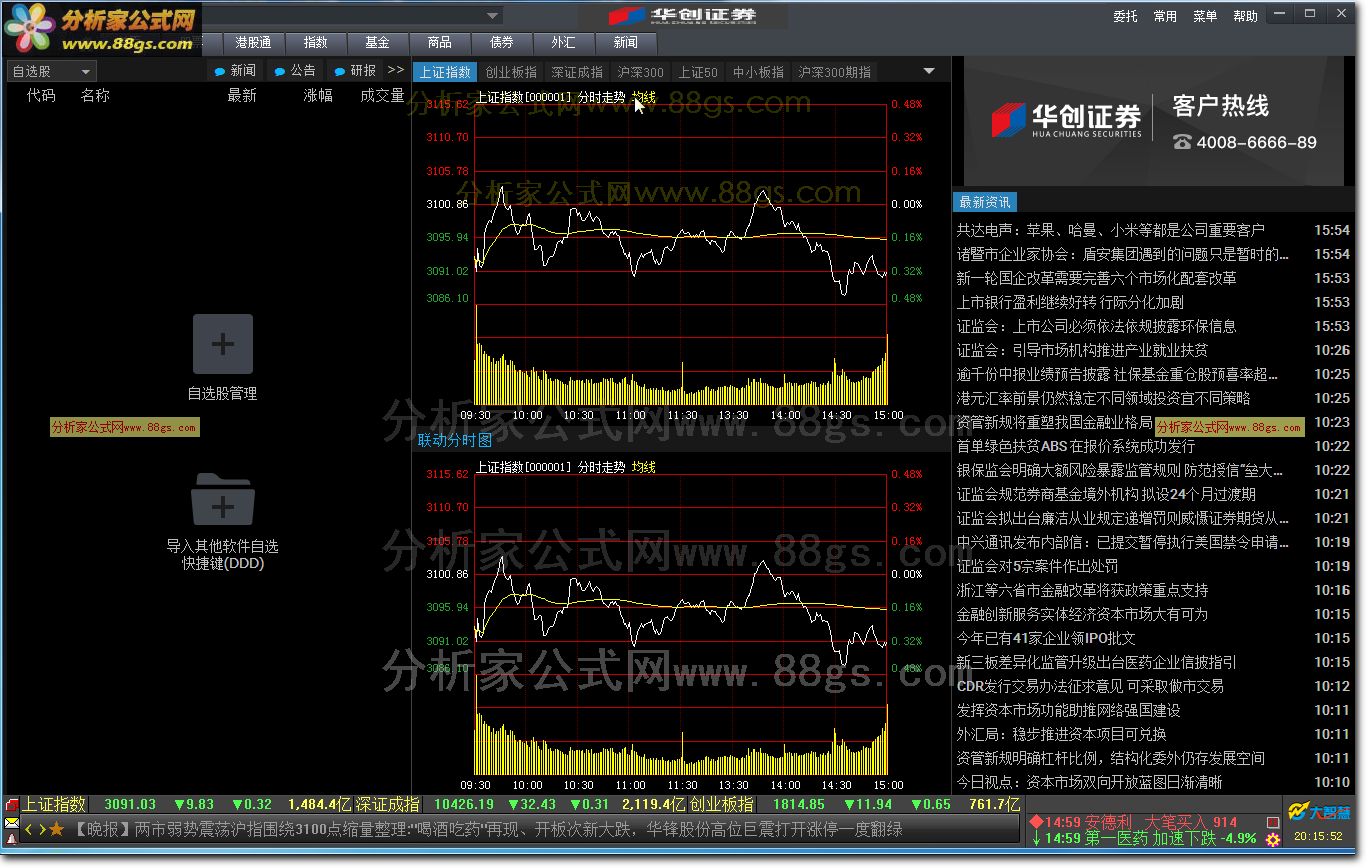Select the 上证指数 chart tab
This screenshot has height=868, width=1368.
point(445,72)
